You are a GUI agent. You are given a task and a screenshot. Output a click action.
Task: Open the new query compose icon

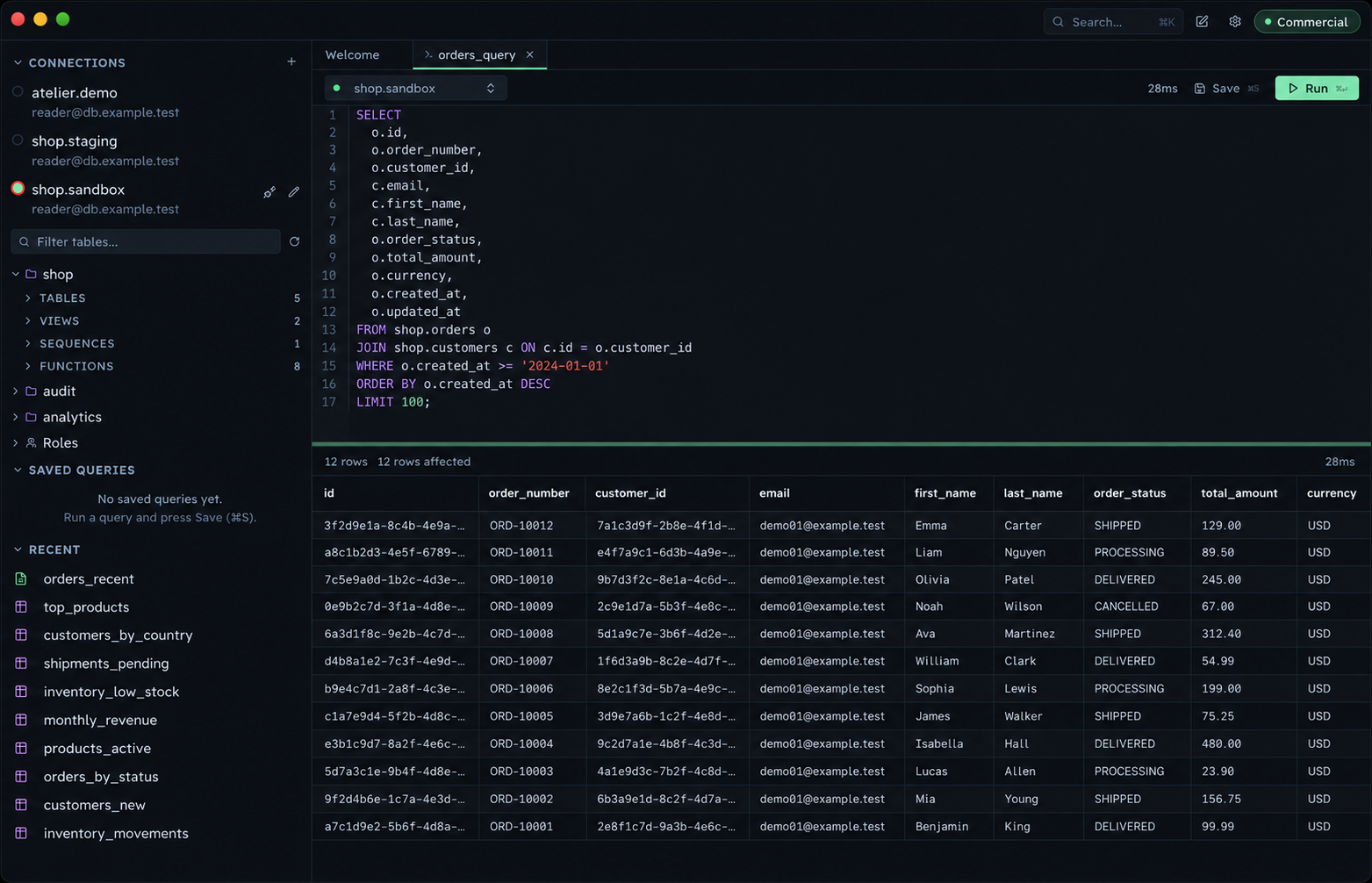click(1202, 22)
